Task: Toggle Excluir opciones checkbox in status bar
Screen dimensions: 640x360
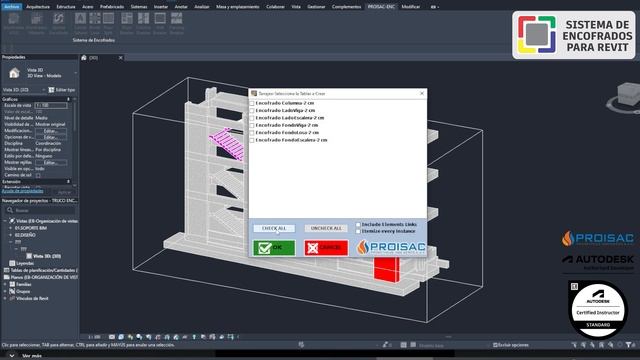Action: coord(496,345)
